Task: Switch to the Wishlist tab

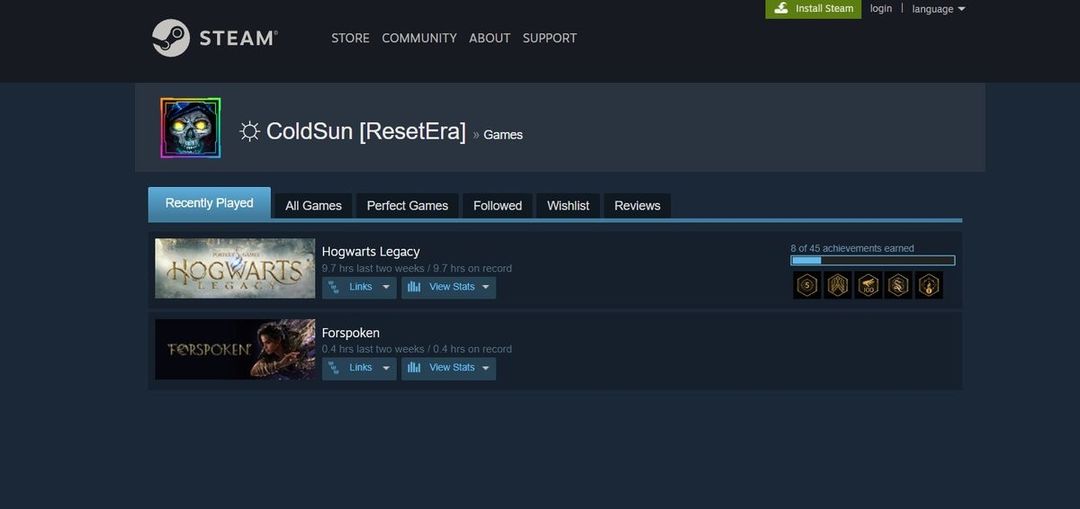Action: pos(568,206)
